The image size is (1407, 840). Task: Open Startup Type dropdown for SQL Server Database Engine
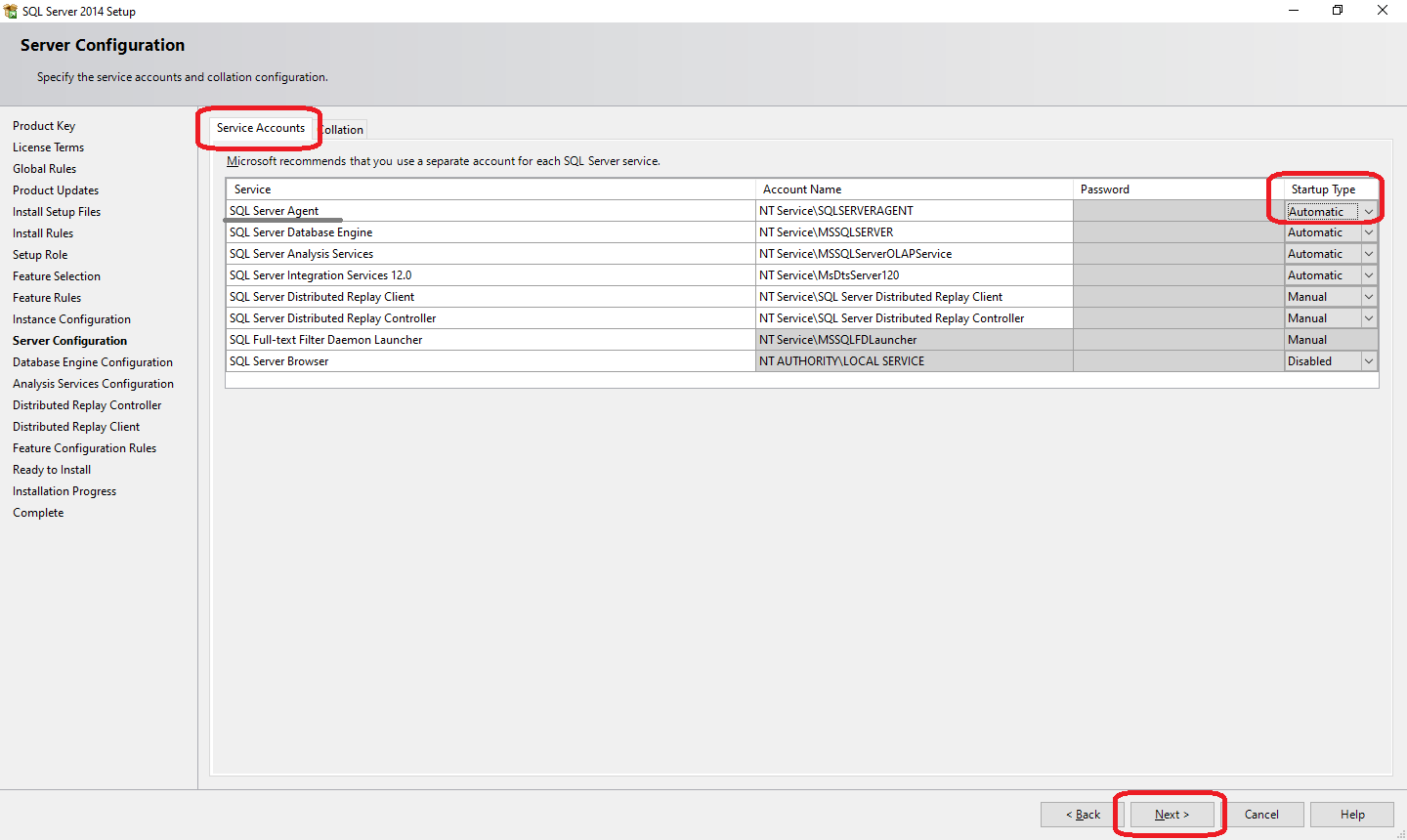(x=1369, y=232)
